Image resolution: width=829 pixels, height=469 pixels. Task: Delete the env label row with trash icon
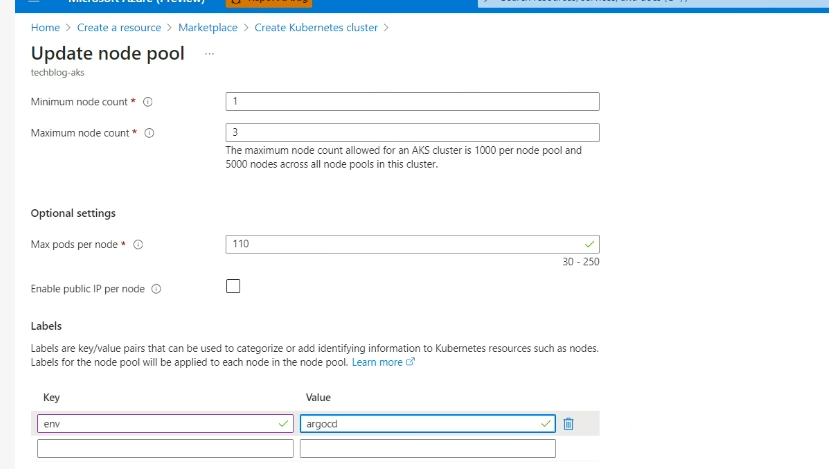pos(568,424)
